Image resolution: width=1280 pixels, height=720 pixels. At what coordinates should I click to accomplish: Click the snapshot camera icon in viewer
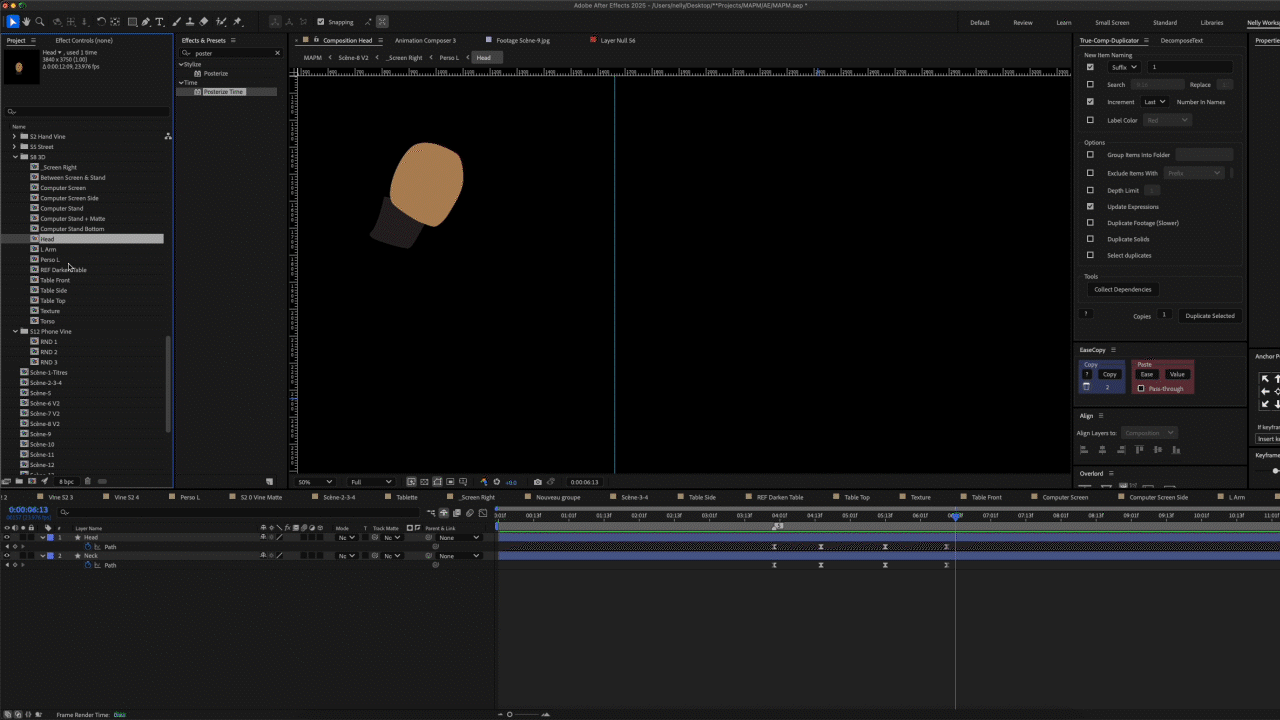[x=538, y=482]
